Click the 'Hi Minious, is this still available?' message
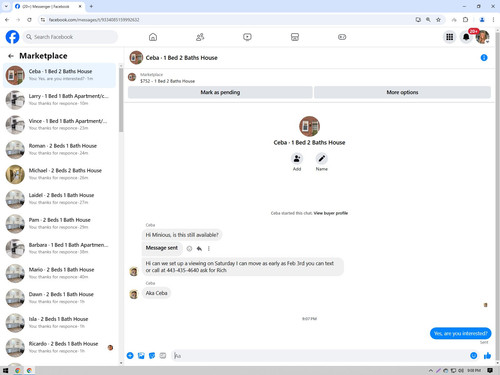Image resolution: width=500 pixels, height=375 pixels. [x=182, y=235]
